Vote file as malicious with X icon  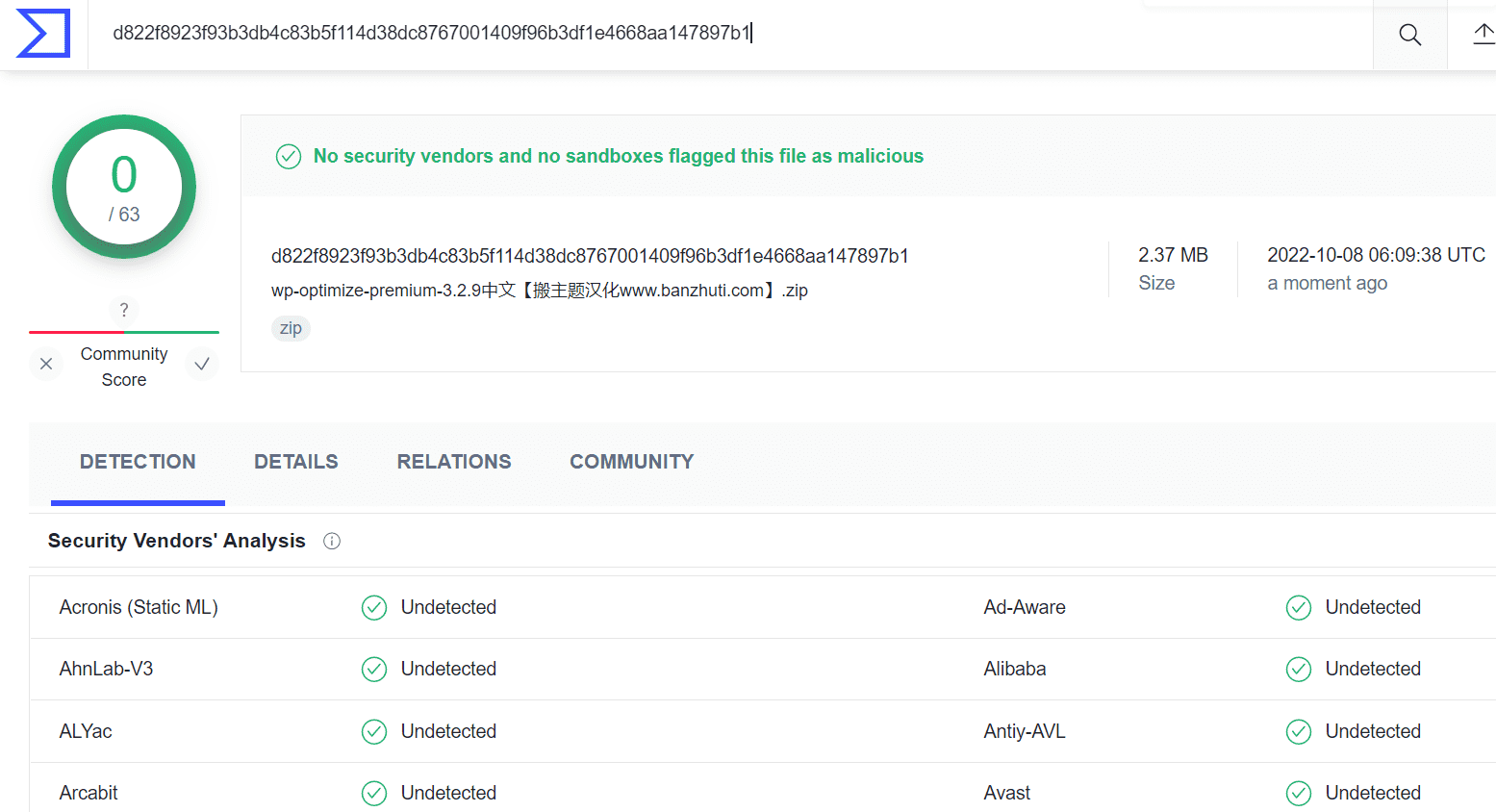(46, 364)
